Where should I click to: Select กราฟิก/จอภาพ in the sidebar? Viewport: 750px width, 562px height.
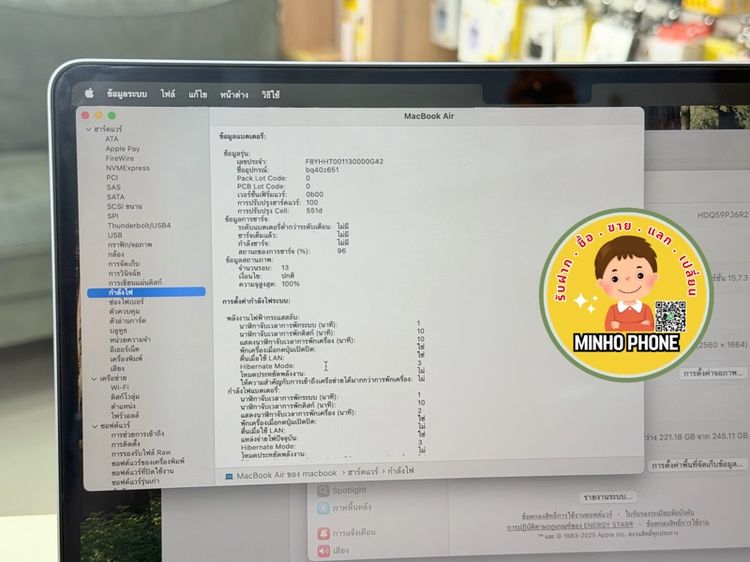pos(130,244)
